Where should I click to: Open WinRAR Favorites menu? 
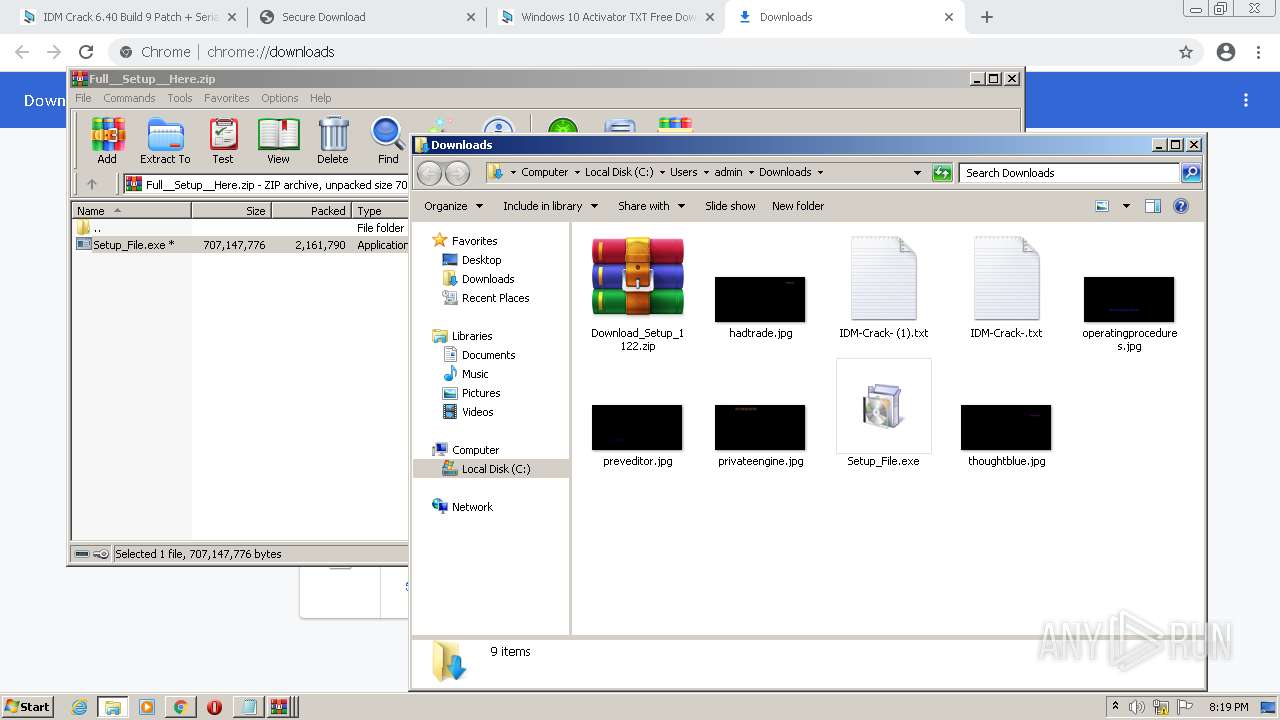click(227, 98)
